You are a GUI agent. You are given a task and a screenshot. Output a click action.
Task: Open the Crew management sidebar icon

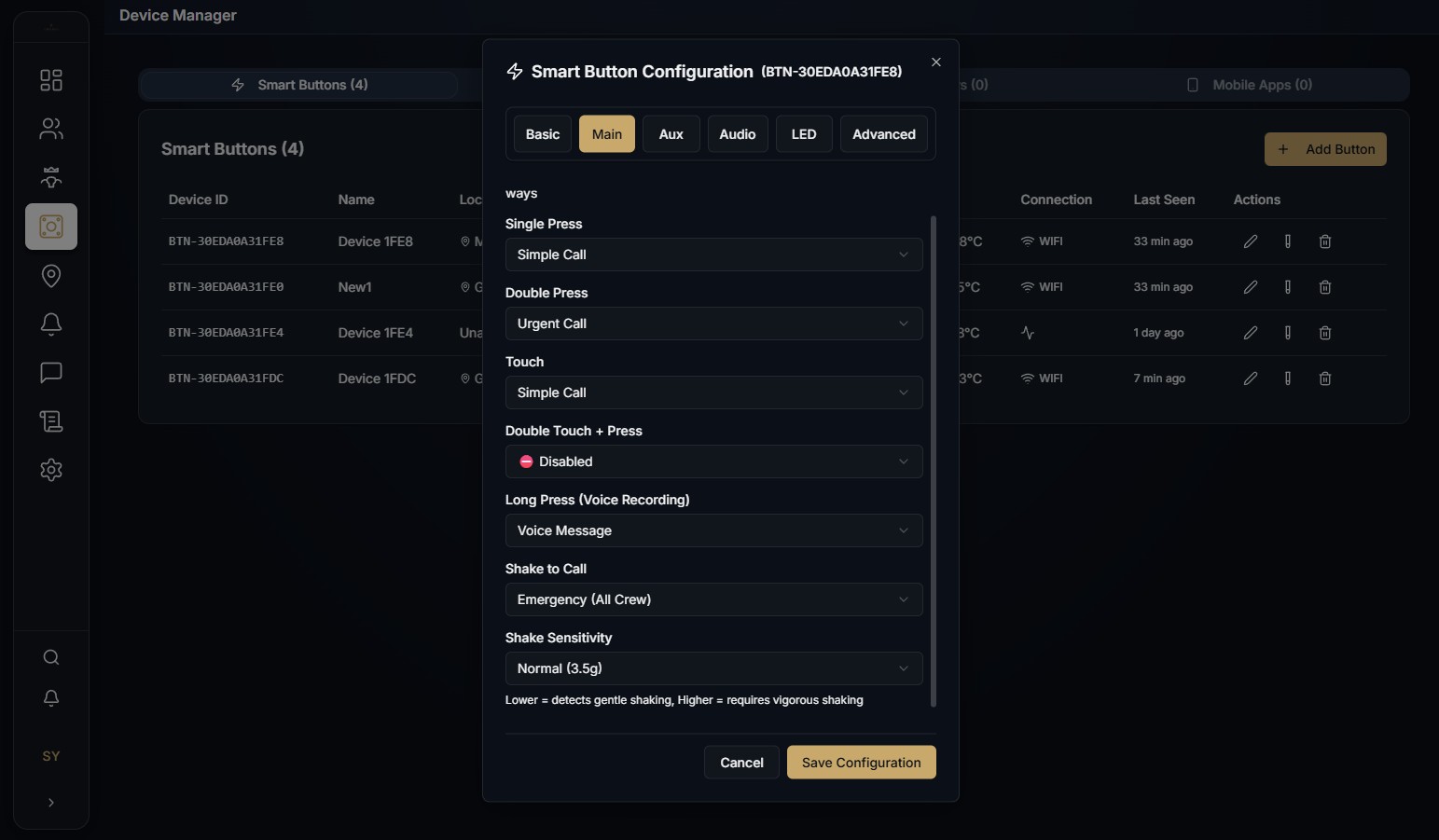click(x=51, y=177)
